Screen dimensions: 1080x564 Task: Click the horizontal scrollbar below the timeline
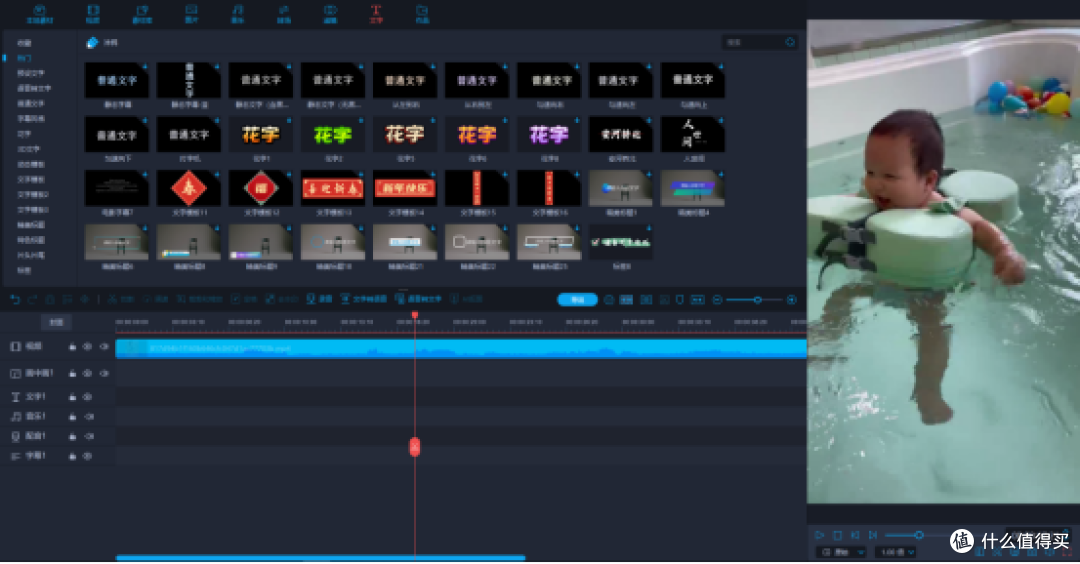(320, 557)
